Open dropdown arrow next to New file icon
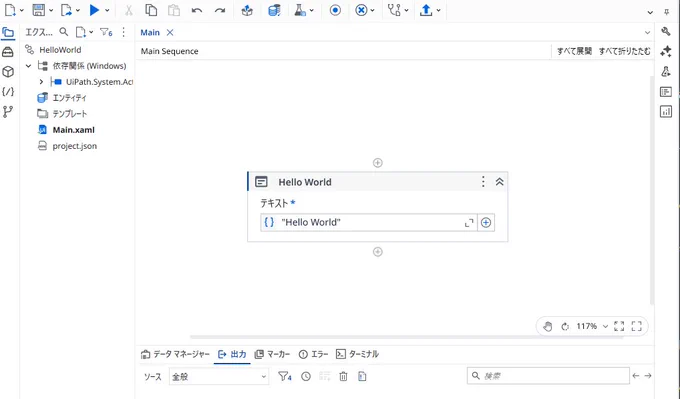The image size is (680, 399). (22, 10)
